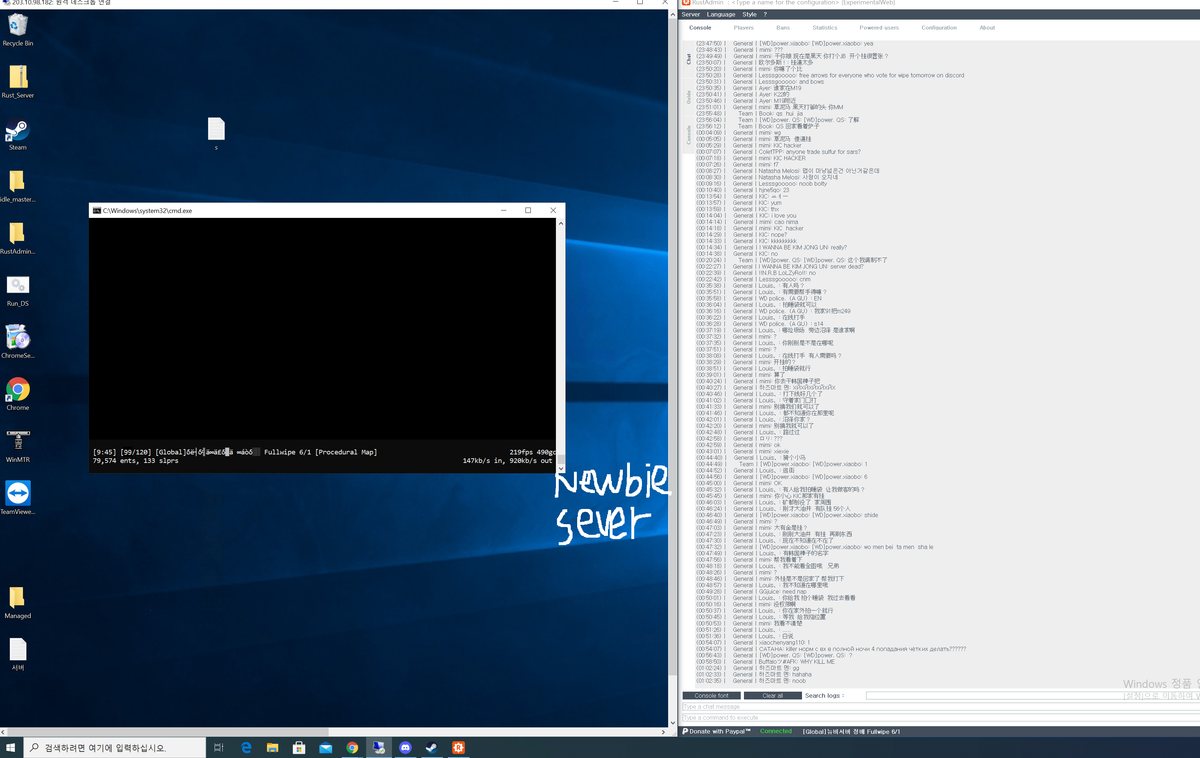Open the Mail app from the taskbar
Image resolution: width=1200 pixels, height=758 pixels.
click(325, 747)
